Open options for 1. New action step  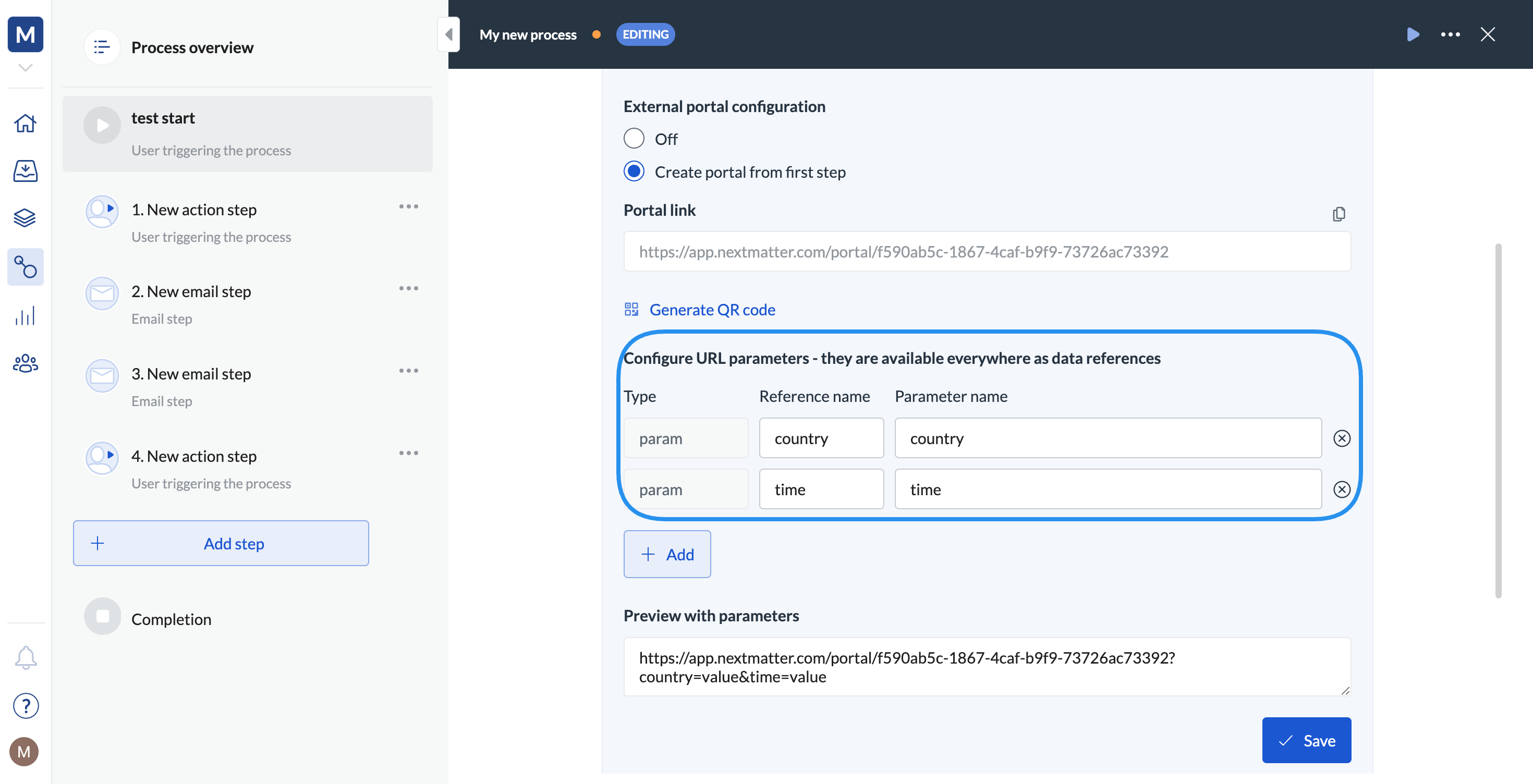pyautogui.click(x=408, y=206)
